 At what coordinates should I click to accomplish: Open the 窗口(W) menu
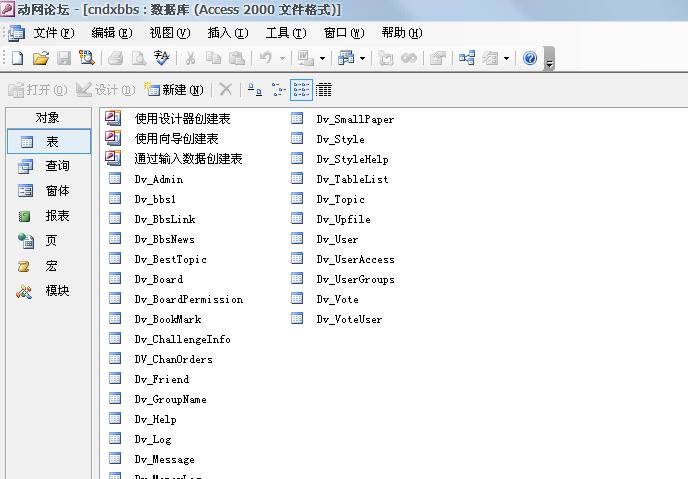pyautogui.click(x=344, y=33)
